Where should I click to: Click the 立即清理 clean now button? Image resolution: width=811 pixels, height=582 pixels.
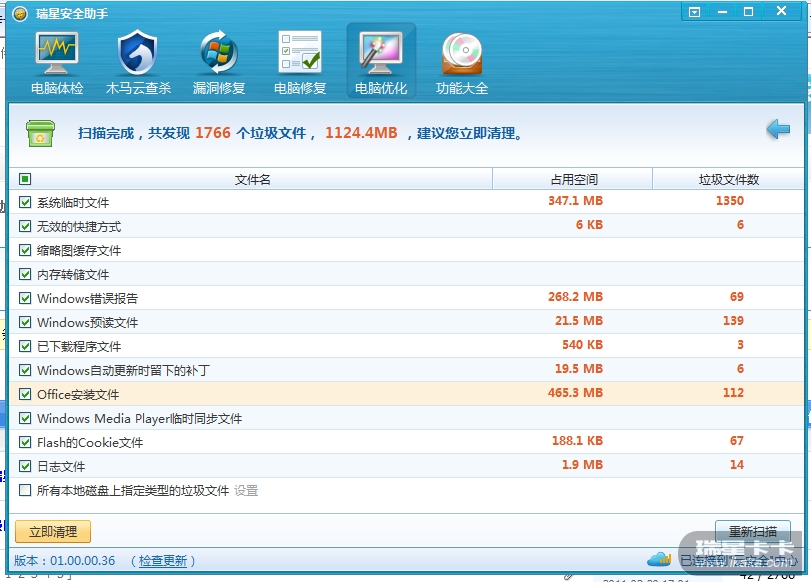tap(53, 532)
